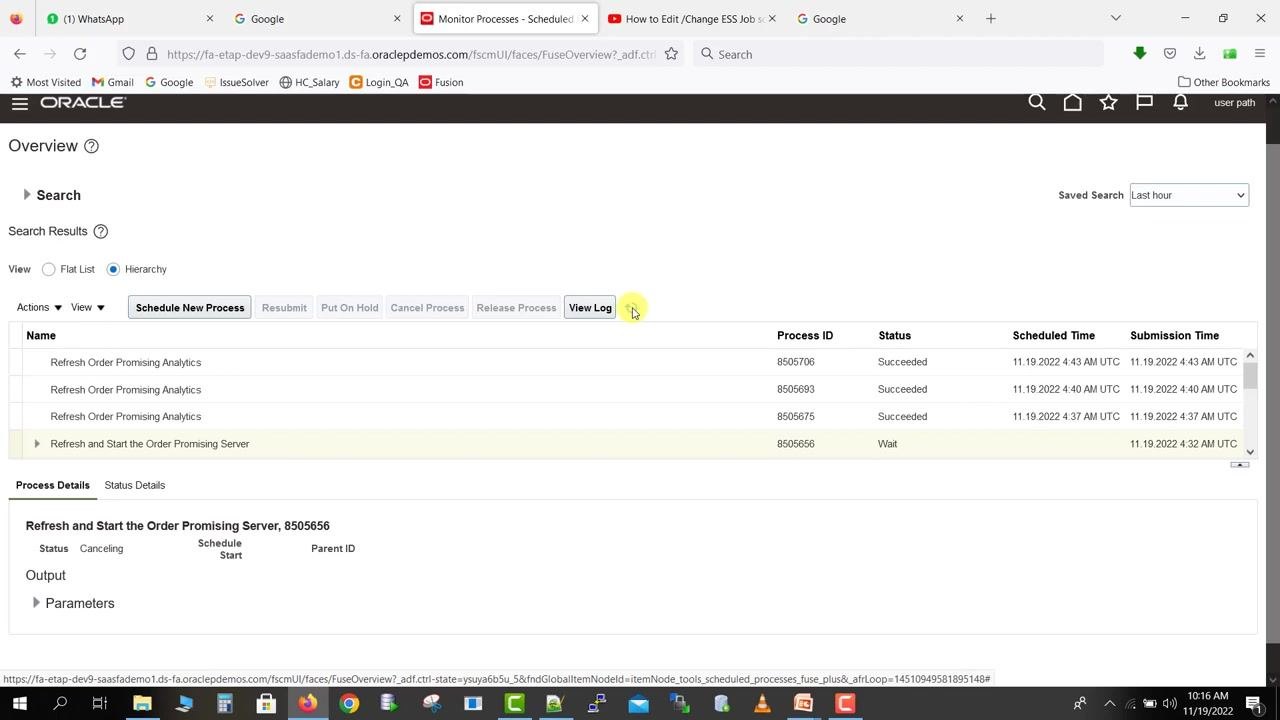Open the Oracle navigator hamburger menu
The height and width of the screenshot is (720, 1280).
19,103
